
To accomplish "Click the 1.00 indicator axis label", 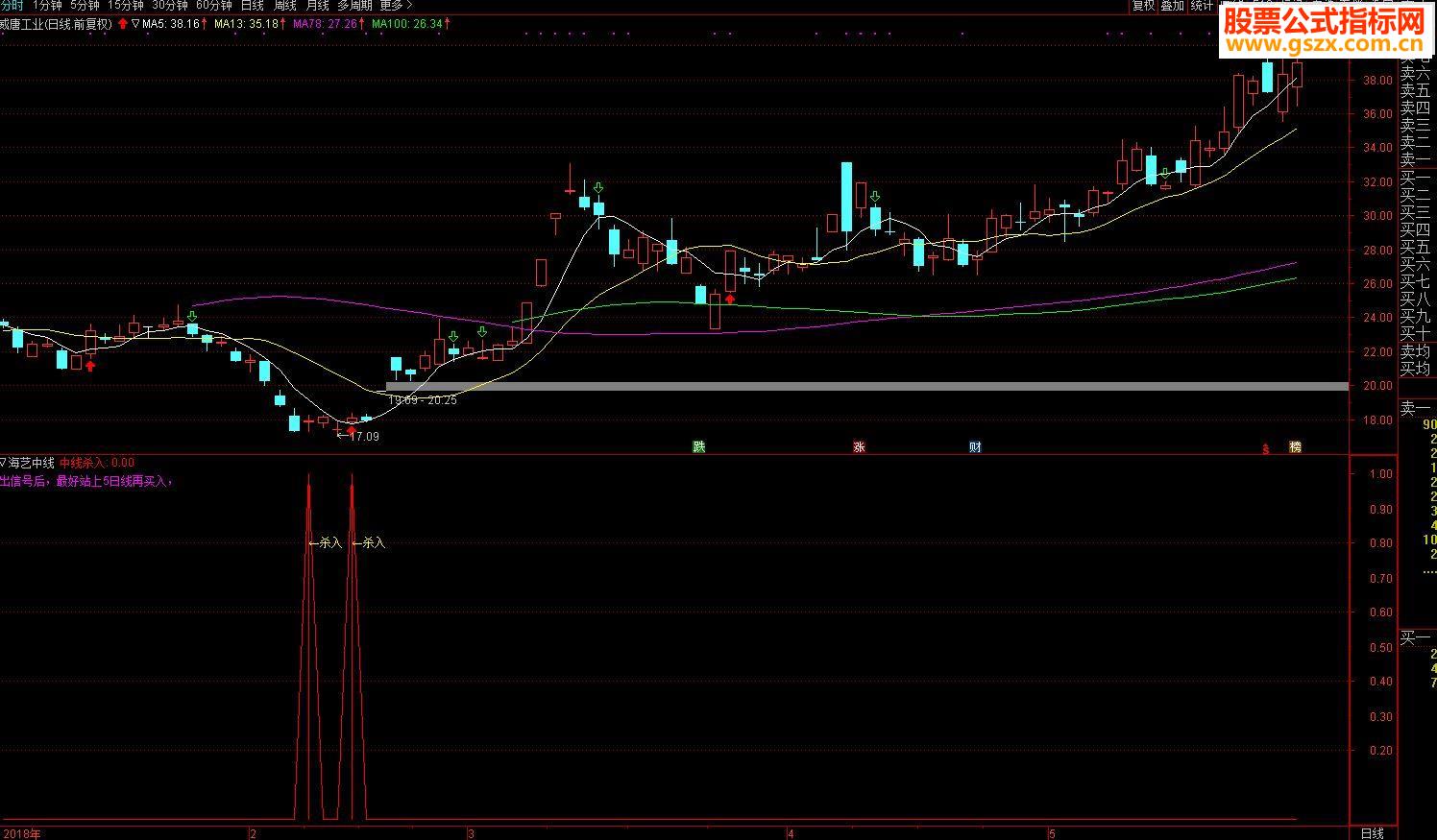I will [x=1380, y=474].
